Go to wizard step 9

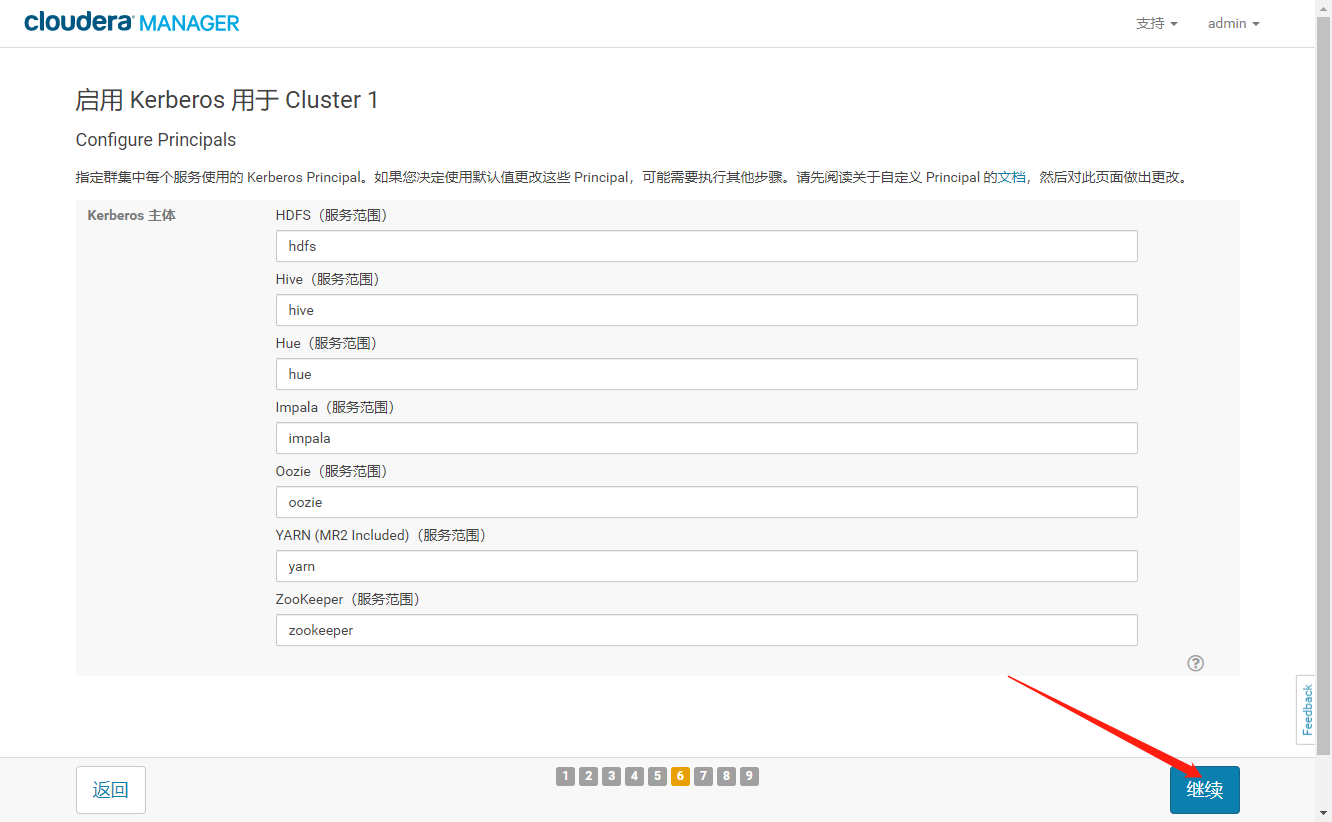point(749,776)
